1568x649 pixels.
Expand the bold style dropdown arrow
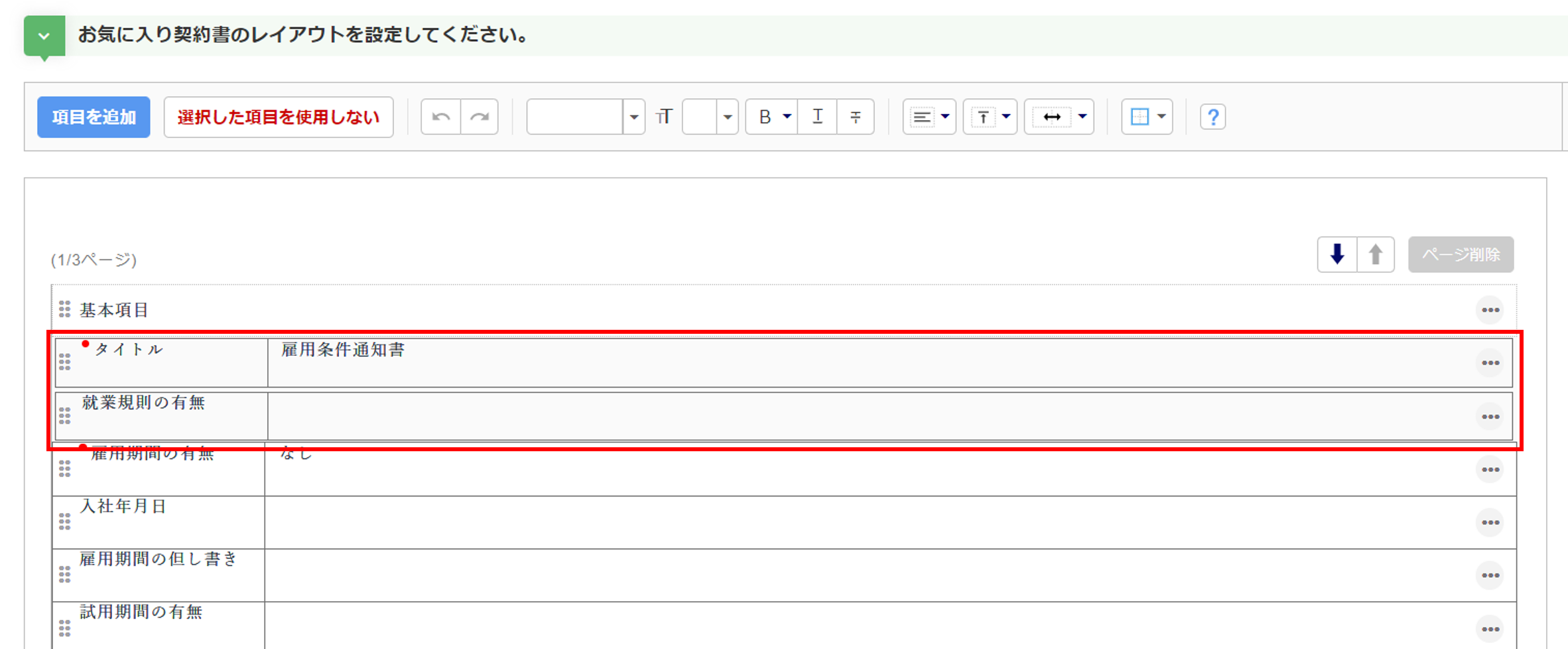pos(787,117)
